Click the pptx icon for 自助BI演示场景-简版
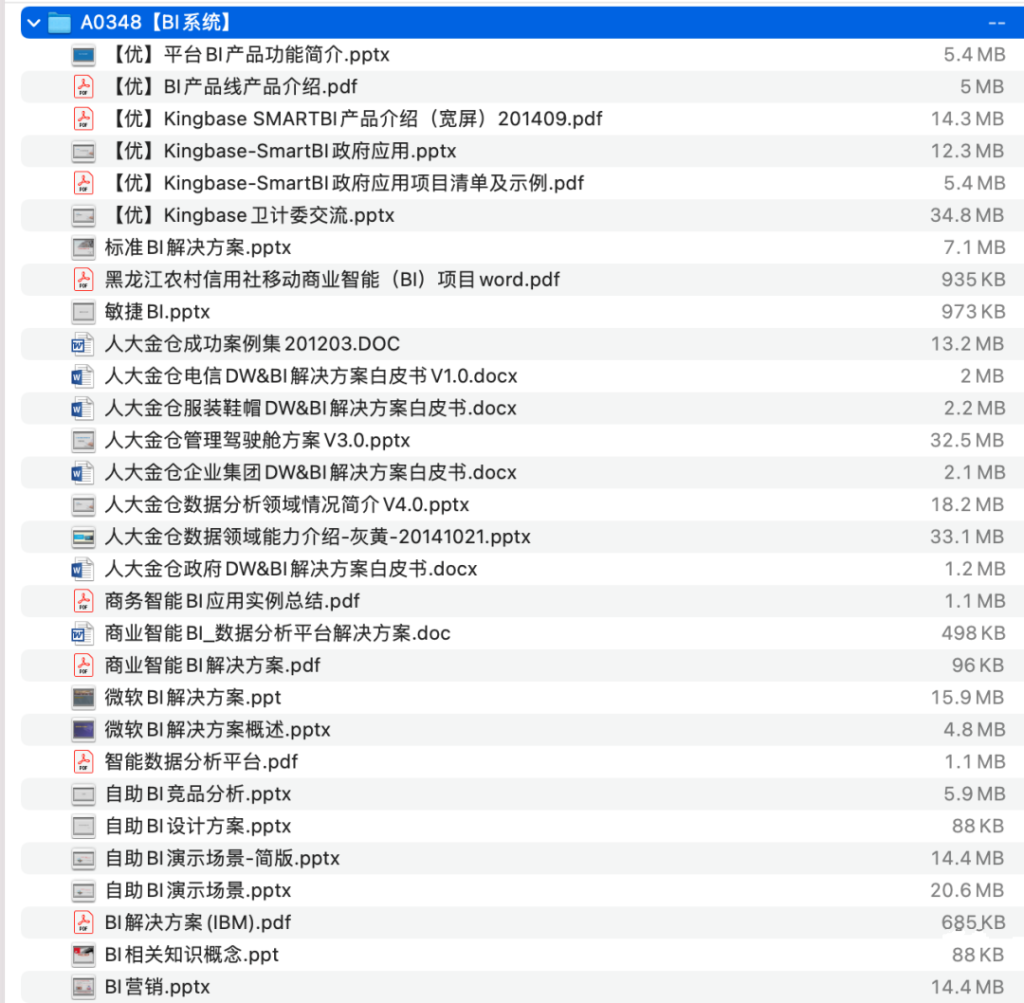 pos(84,858)
